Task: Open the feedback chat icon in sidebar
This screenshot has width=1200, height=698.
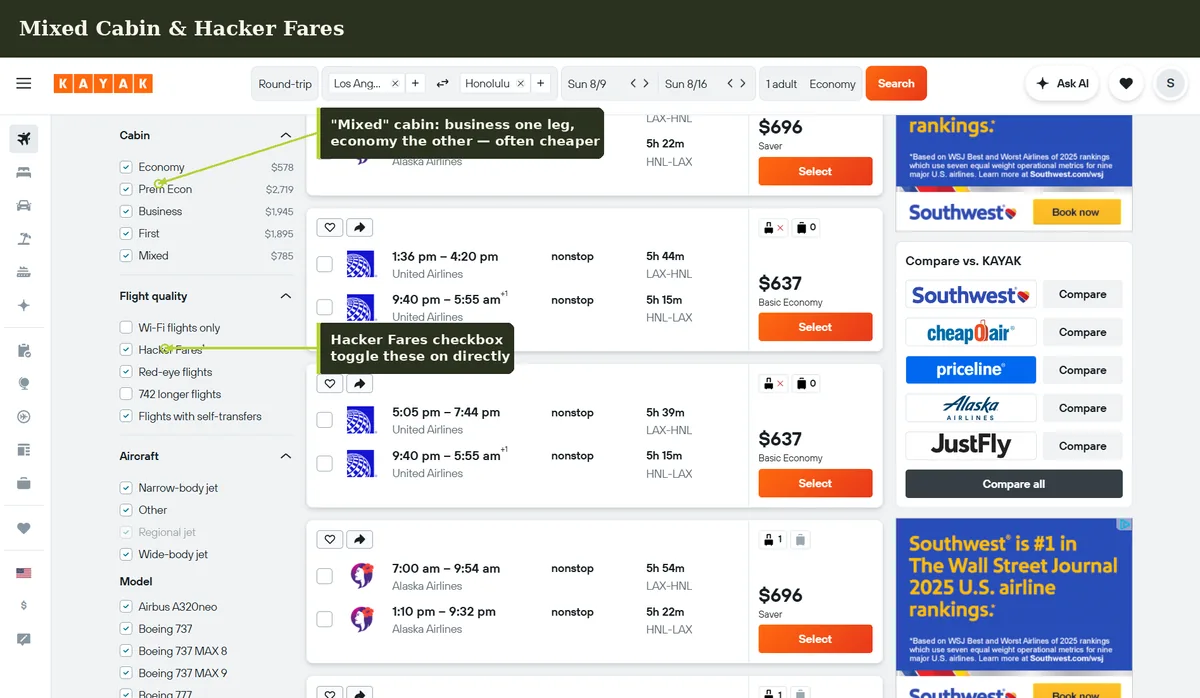Action: pos(24,639)
